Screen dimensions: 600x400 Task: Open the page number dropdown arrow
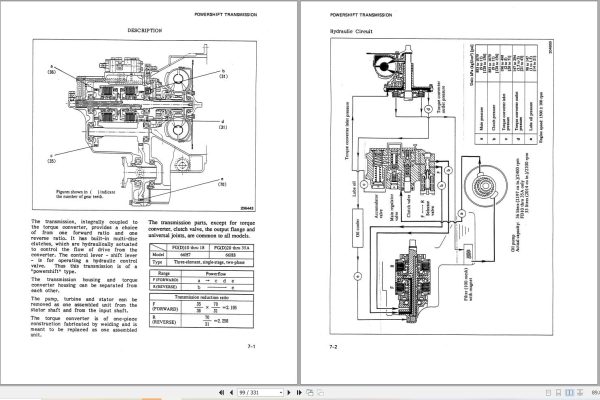(x=281, y=393)
